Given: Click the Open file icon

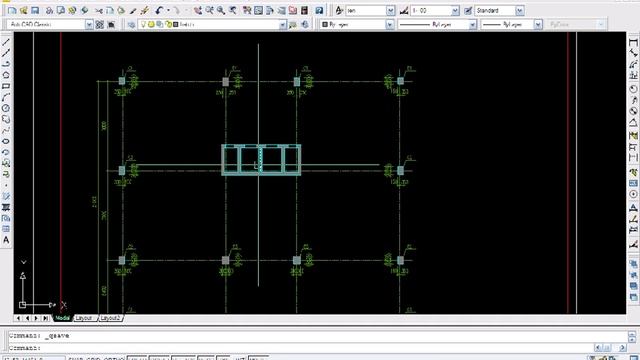Looking at the screenshot, I should click(x=23, y=11).
